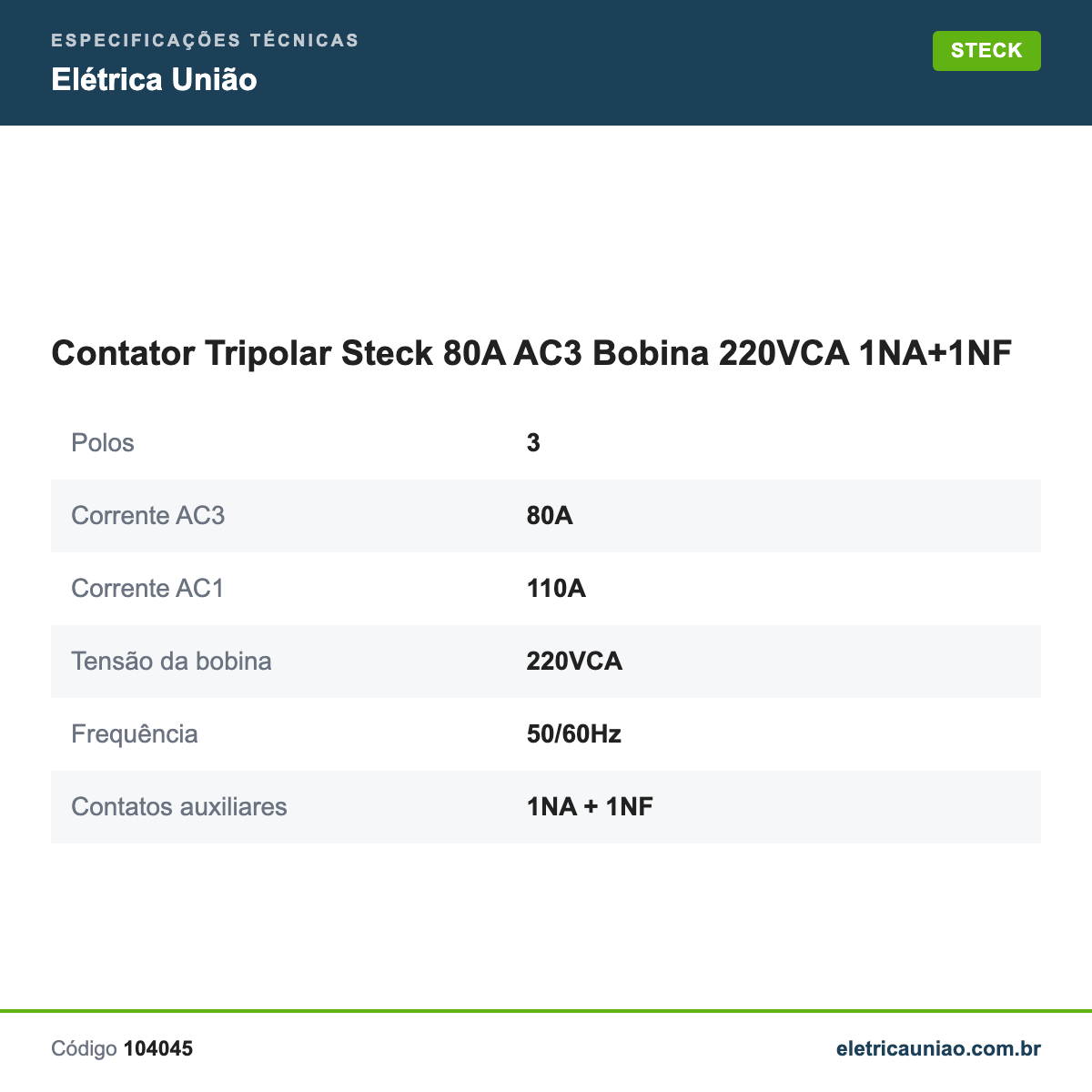1092x1092 pixels.
Task: Select the product title Contator Tripolar Steck
Action: coord(531,353)
